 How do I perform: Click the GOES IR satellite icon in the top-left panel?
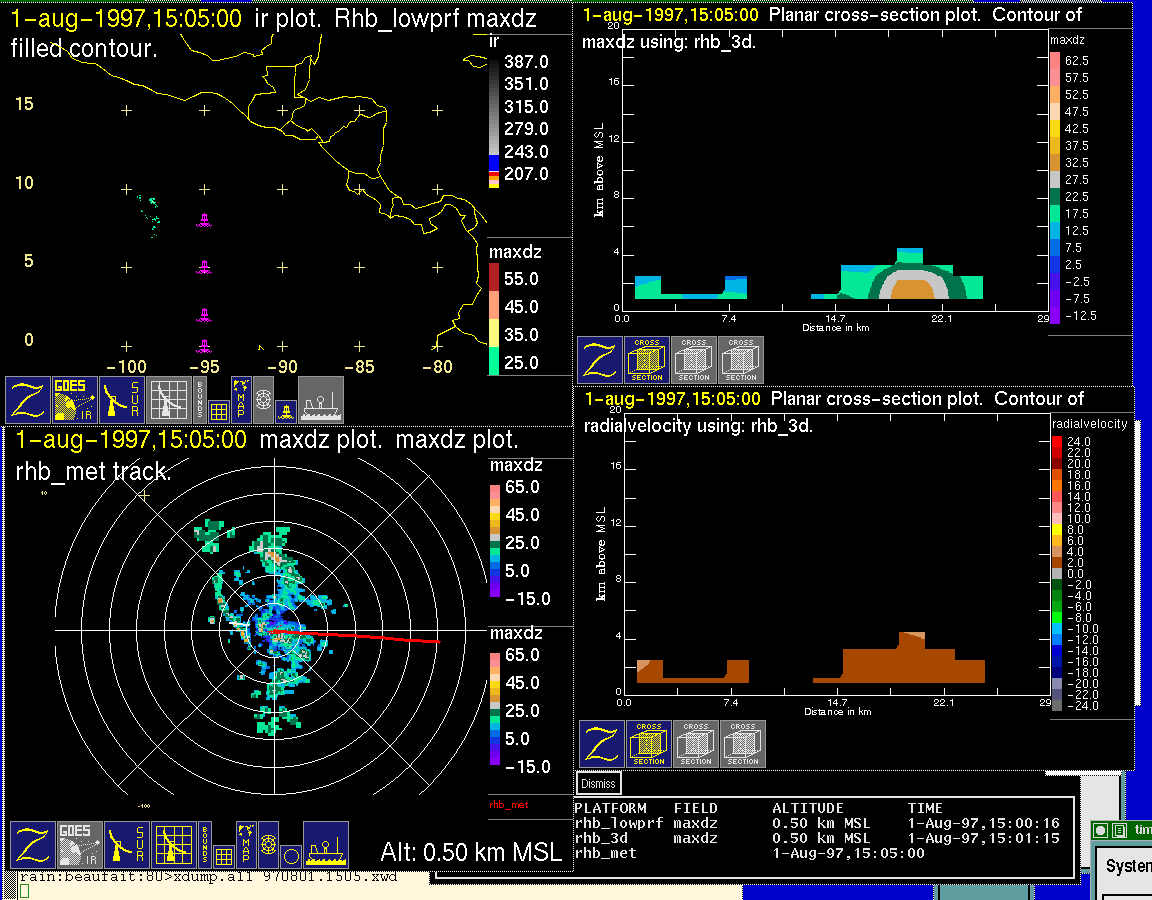(x=76, y=400)
